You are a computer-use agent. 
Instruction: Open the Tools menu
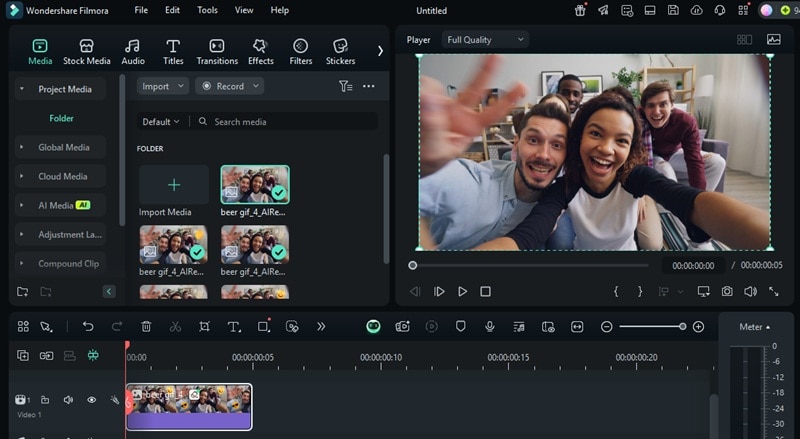click(207, 10)
